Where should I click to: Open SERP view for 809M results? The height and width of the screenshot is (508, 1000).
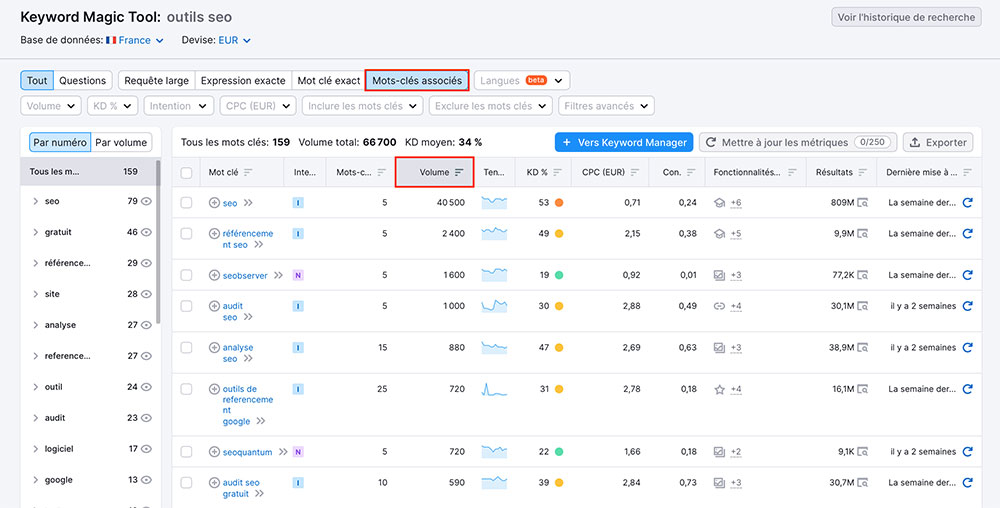point(863,203)
